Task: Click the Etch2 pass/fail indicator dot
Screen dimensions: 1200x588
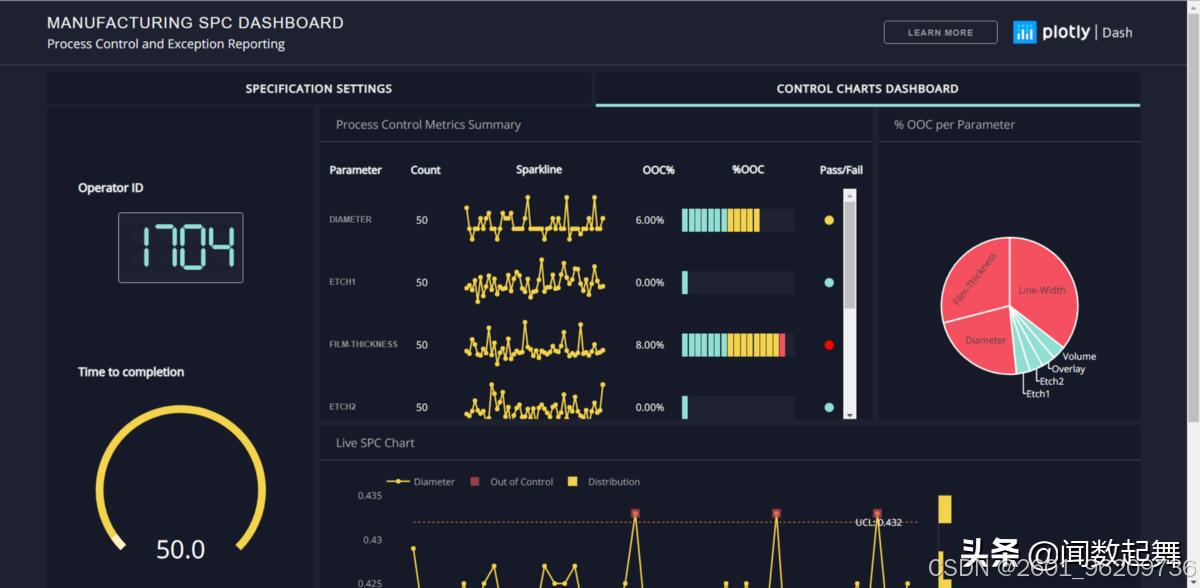Action: tap(829, 407)
